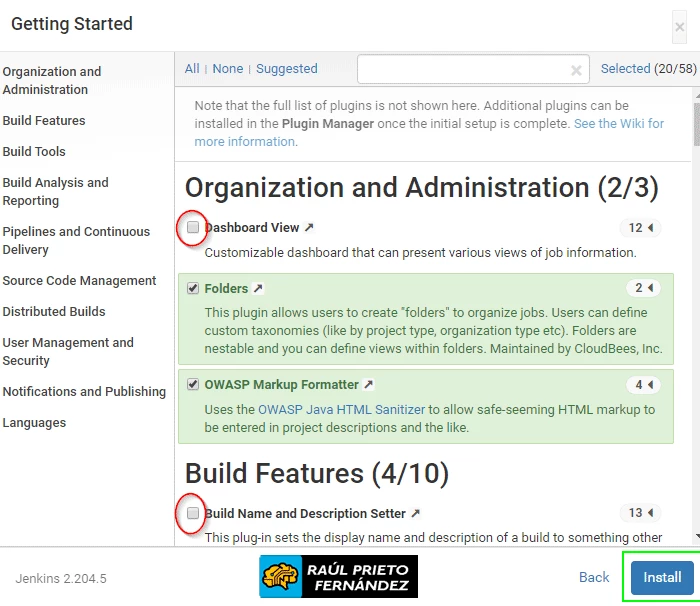Check the Build Name and Description Setter box
Screen dimensions: 700x606
(193, 513)
